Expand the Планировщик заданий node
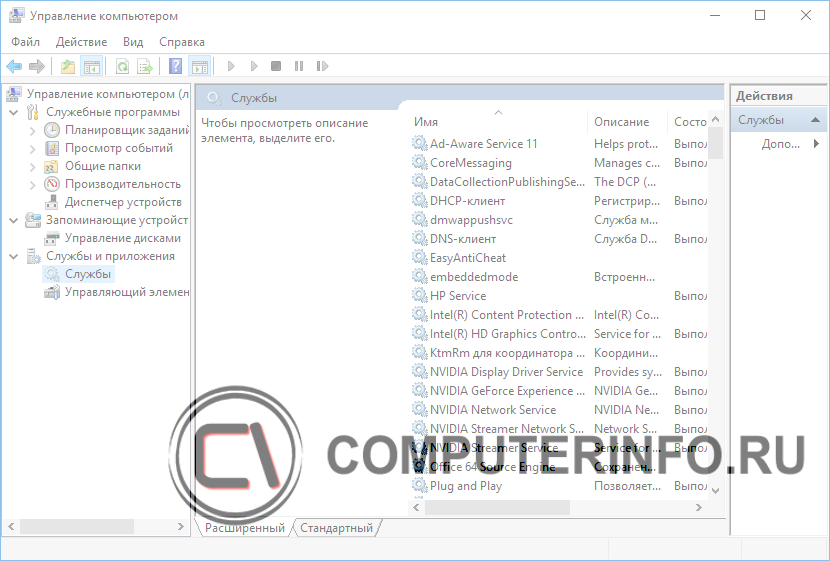Screen dimensions: 830x561 pos(33,130)
